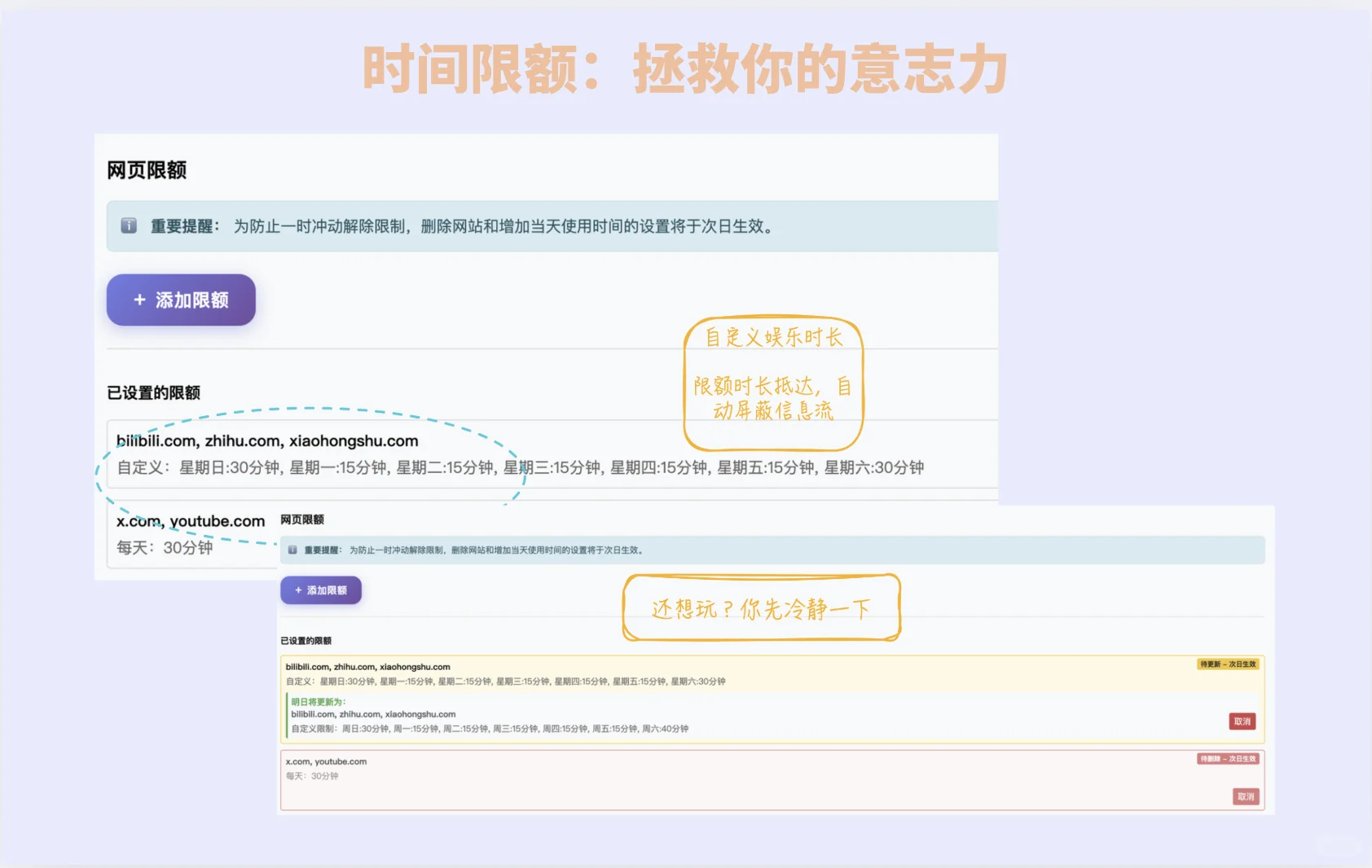Select the 网页限额 heading in the back window
1372x868 pixels.
(302, 519)
